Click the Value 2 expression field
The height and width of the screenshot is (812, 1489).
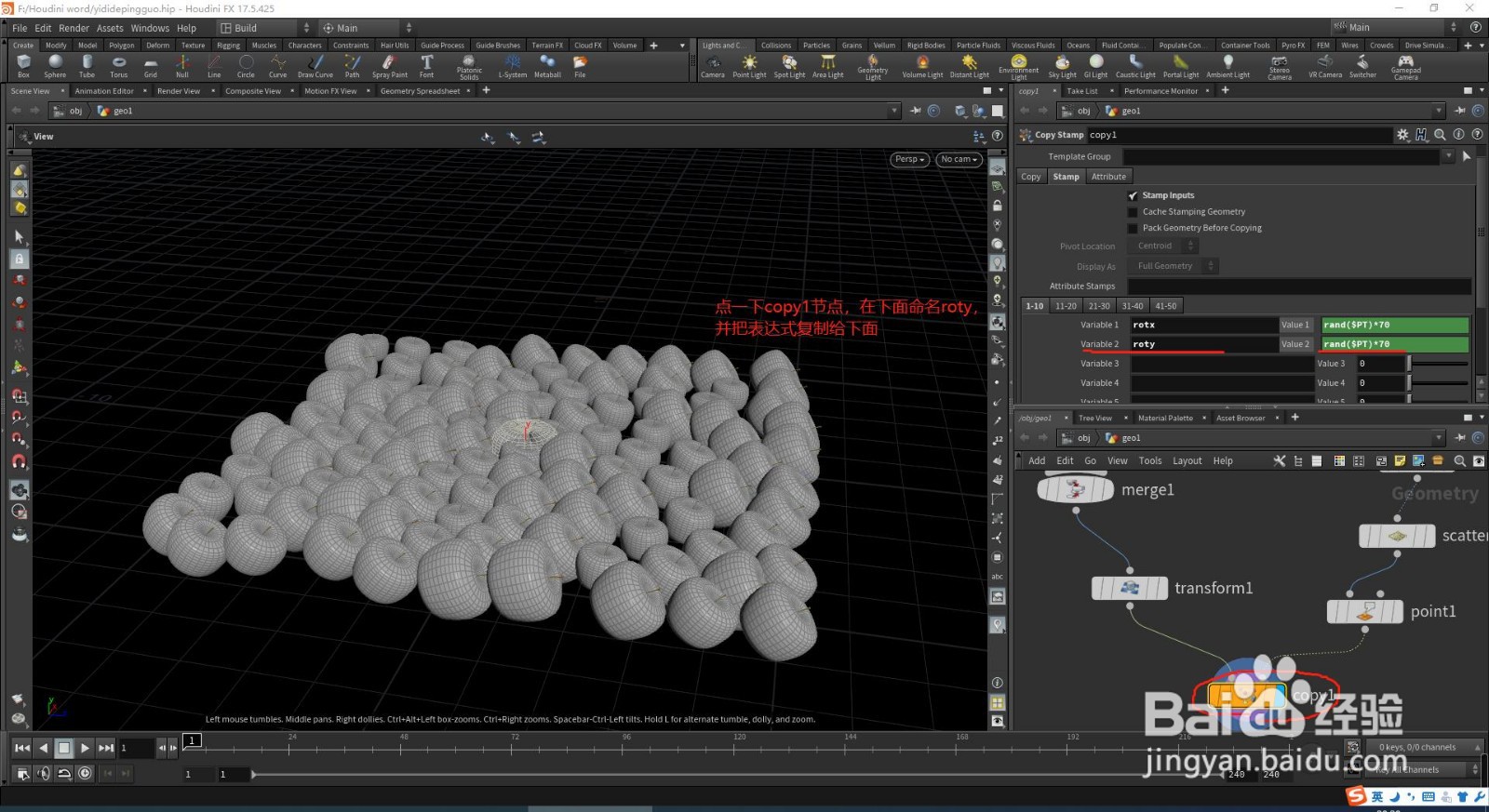click(1395, 344)
